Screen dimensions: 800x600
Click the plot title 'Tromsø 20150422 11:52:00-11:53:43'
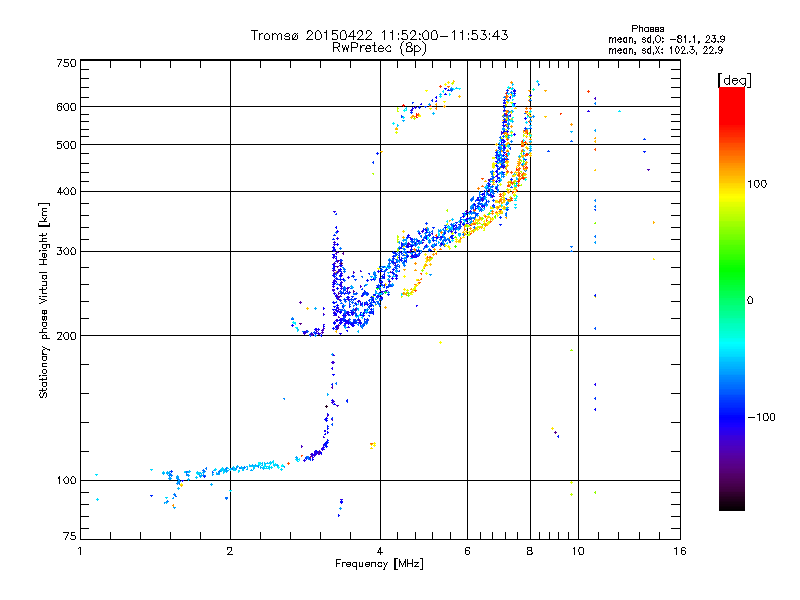[379, 35]
